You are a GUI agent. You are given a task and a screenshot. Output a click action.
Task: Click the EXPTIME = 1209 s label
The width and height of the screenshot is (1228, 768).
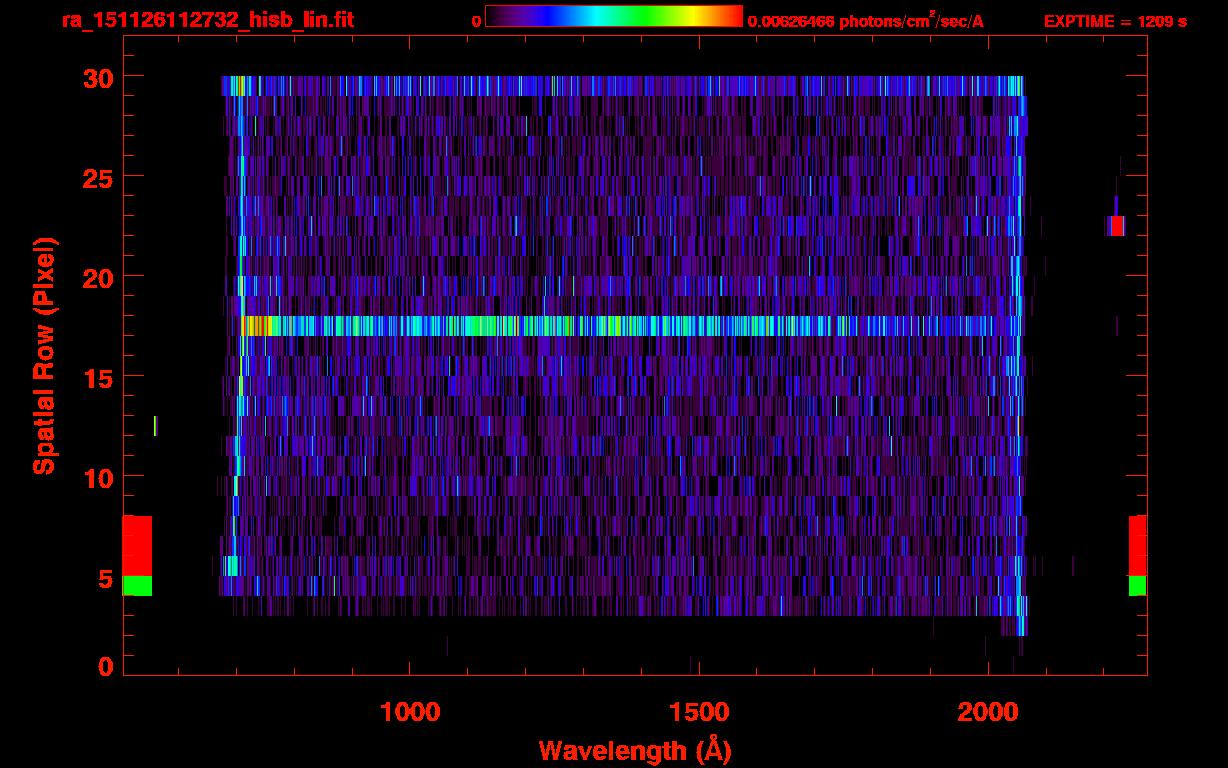tap(1114, 21)
